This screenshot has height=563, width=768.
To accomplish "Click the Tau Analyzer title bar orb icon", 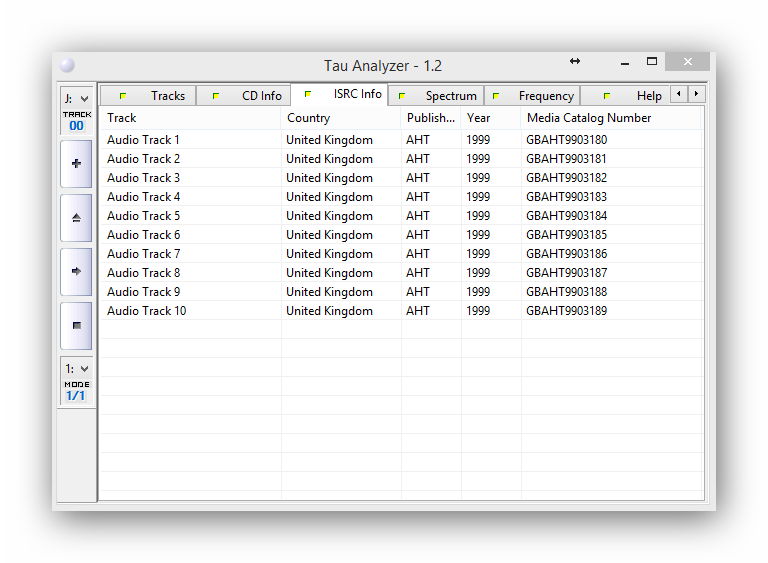I will point(67,66).
